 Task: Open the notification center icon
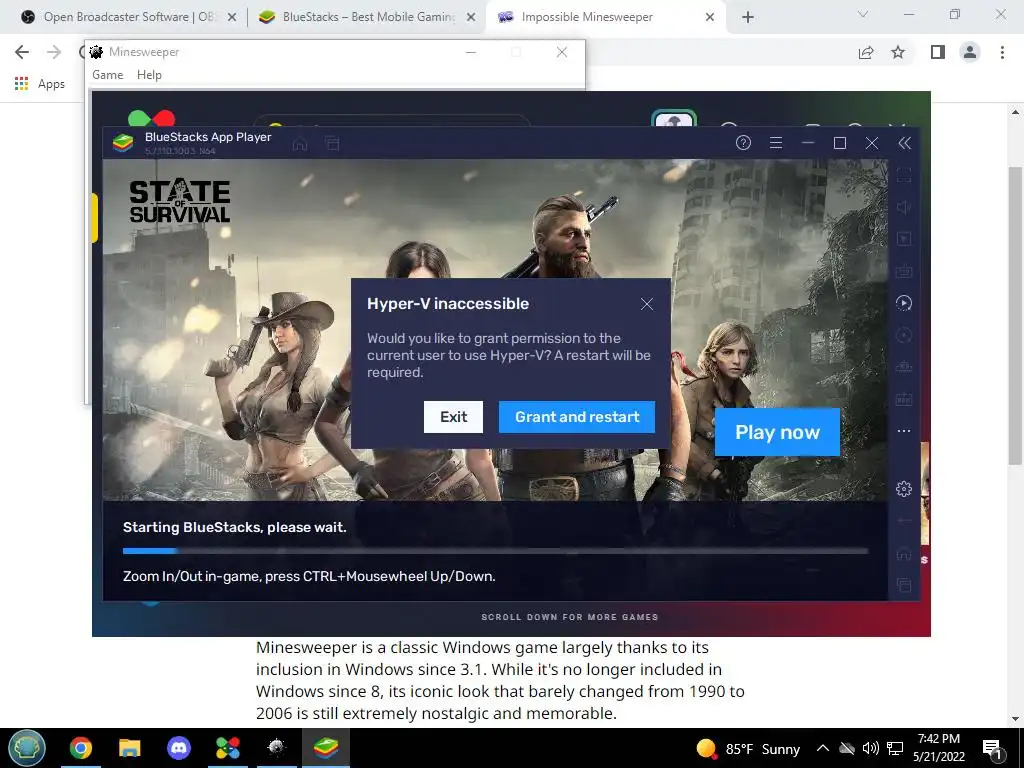pos(992,748)
